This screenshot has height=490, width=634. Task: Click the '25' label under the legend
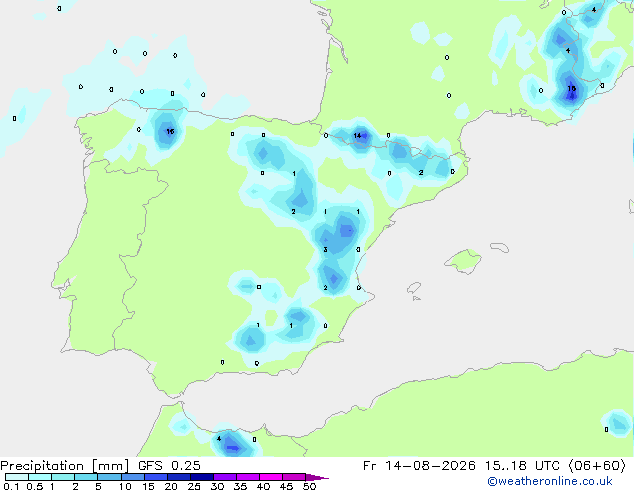[x=194, y=486]
